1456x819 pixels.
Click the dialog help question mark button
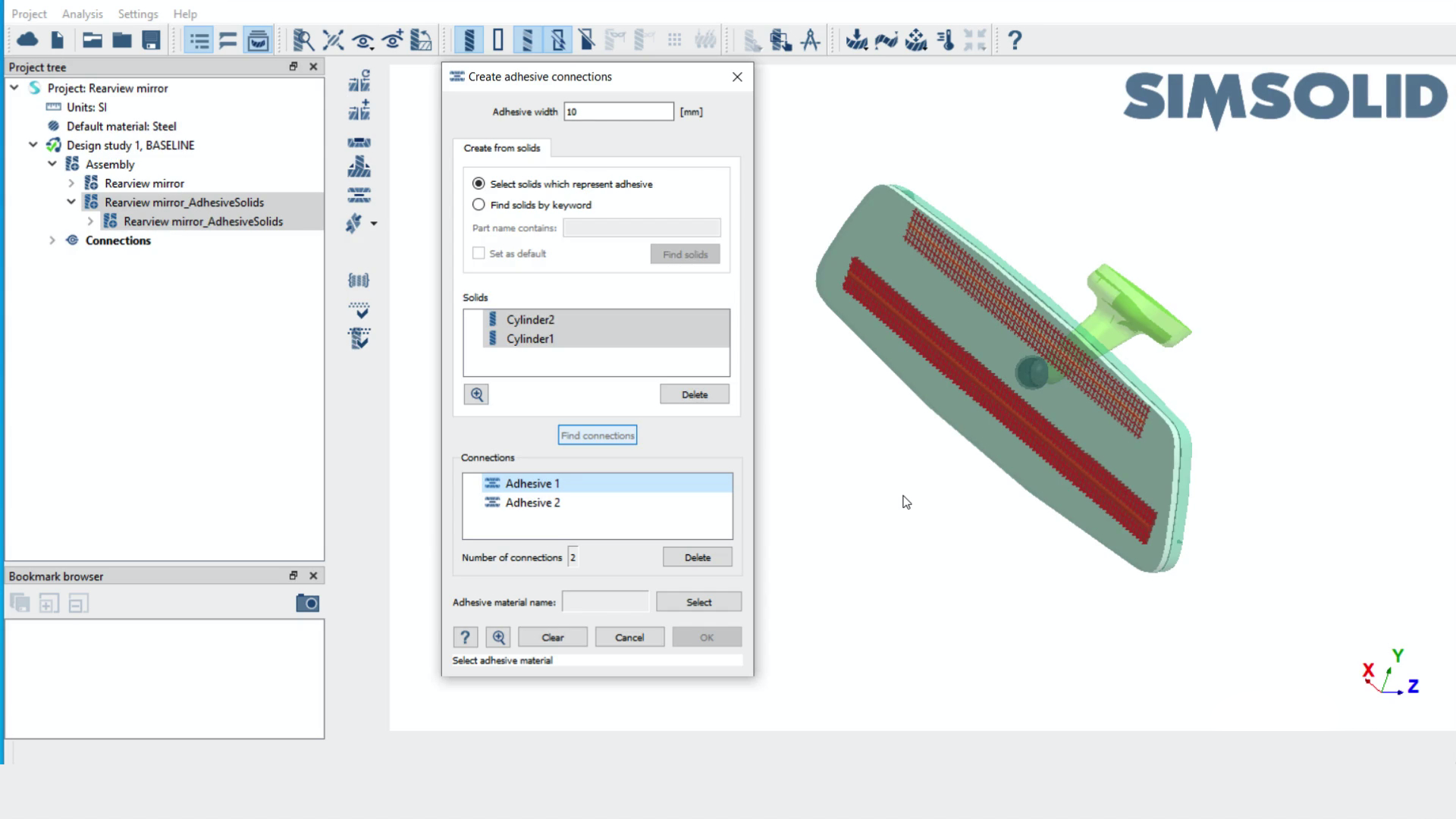(465, 637)
